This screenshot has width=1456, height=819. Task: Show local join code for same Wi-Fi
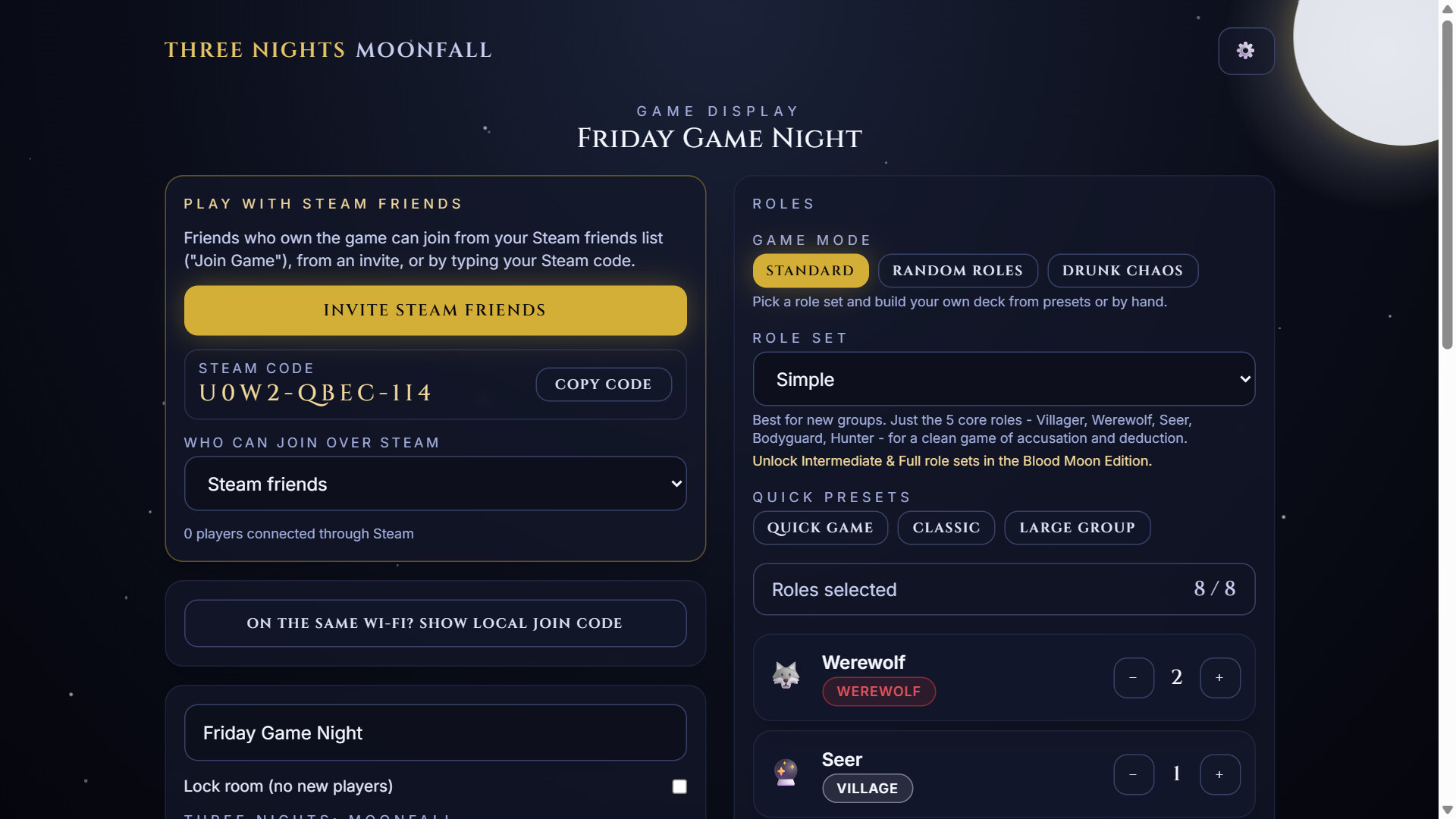435,623
